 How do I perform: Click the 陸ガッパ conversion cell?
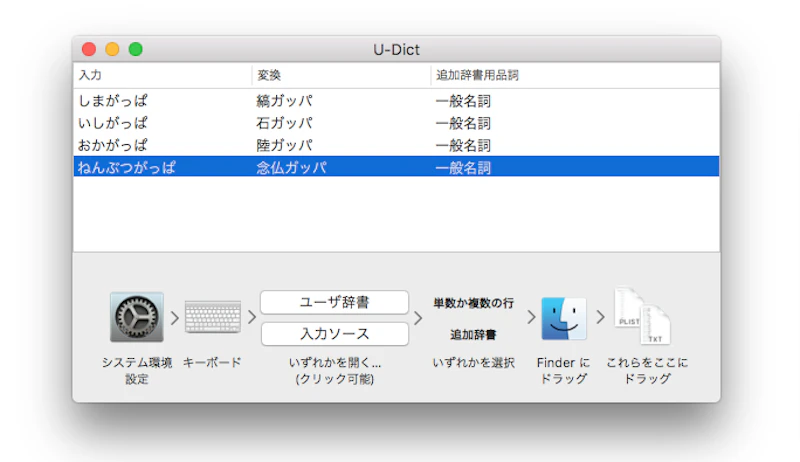point(284,145)
